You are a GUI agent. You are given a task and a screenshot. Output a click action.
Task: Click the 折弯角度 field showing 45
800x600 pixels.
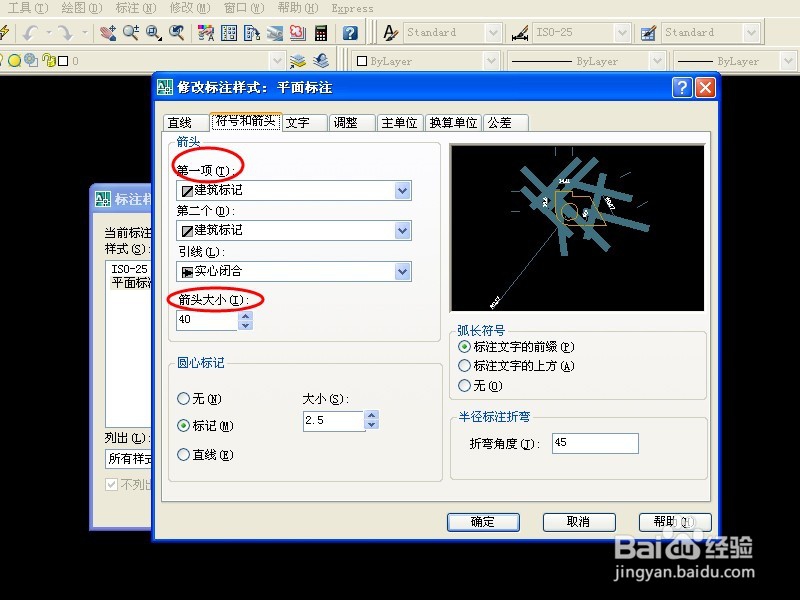pos(595,443)
